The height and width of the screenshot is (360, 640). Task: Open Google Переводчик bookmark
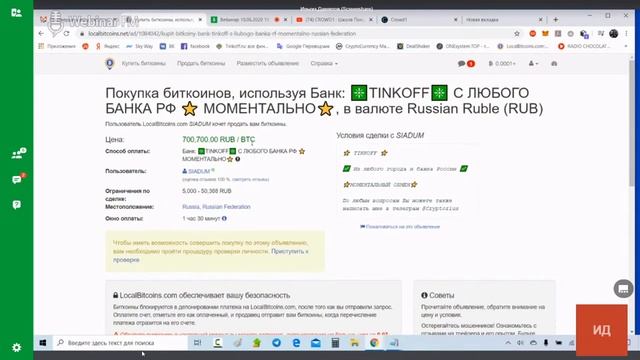point(303,46)
